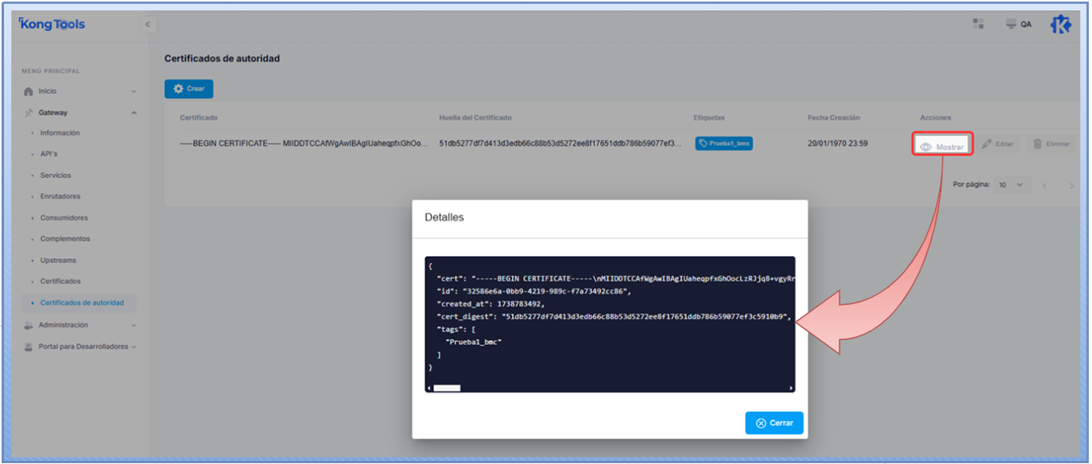
Task: Open the Kong user avatar icon
Action: pos(1061,25)
